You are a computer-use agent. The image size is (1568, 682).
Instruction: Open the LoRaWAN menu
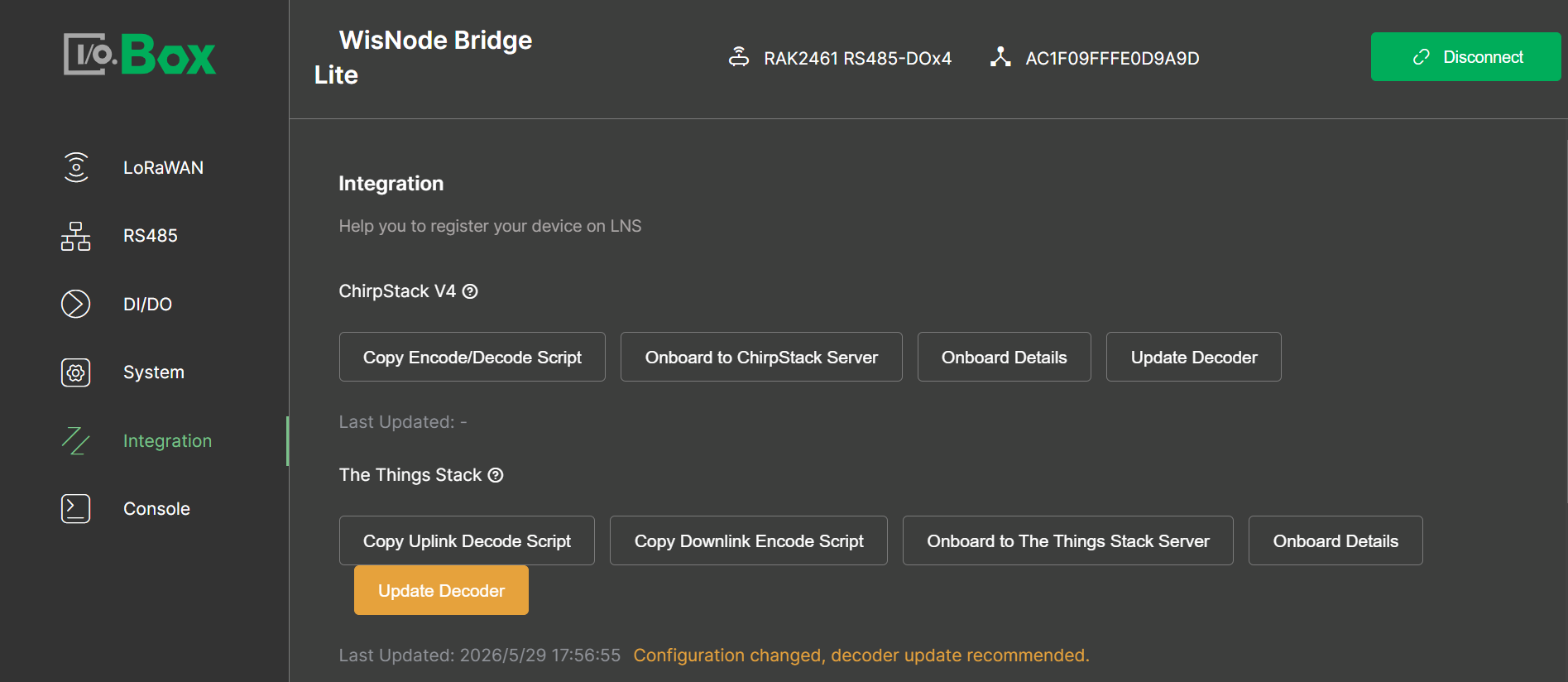(163, 167)
